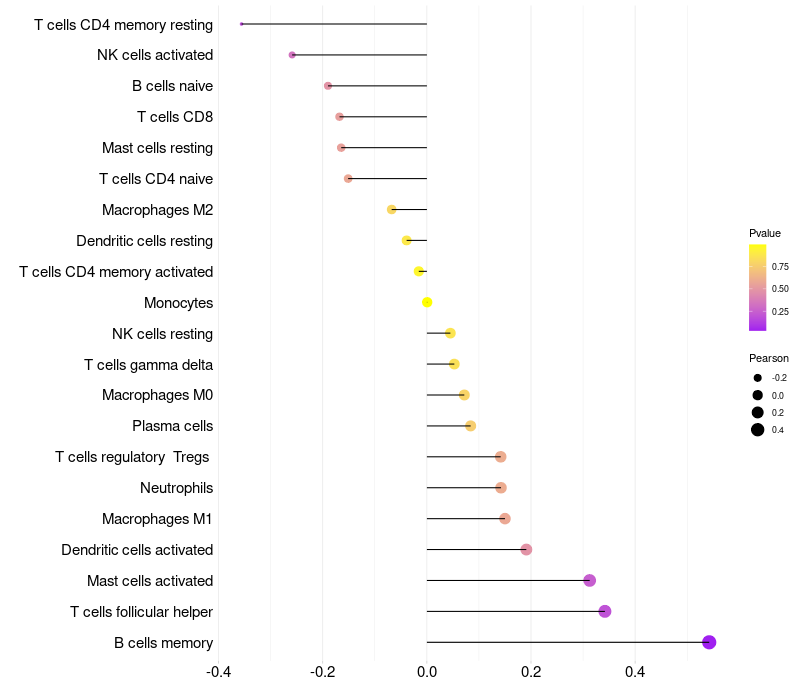This screenshot has width=800, height=700.
Task: Click the 0.4 x-axis tick label
Action: click(635, 672)
